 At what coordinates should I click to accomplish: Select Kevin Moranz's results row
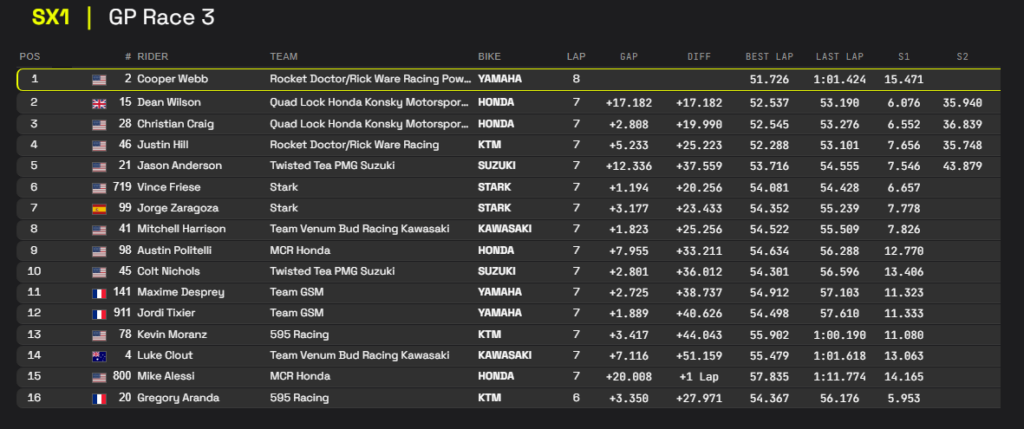pyautogui.click(x=508, y=335)
